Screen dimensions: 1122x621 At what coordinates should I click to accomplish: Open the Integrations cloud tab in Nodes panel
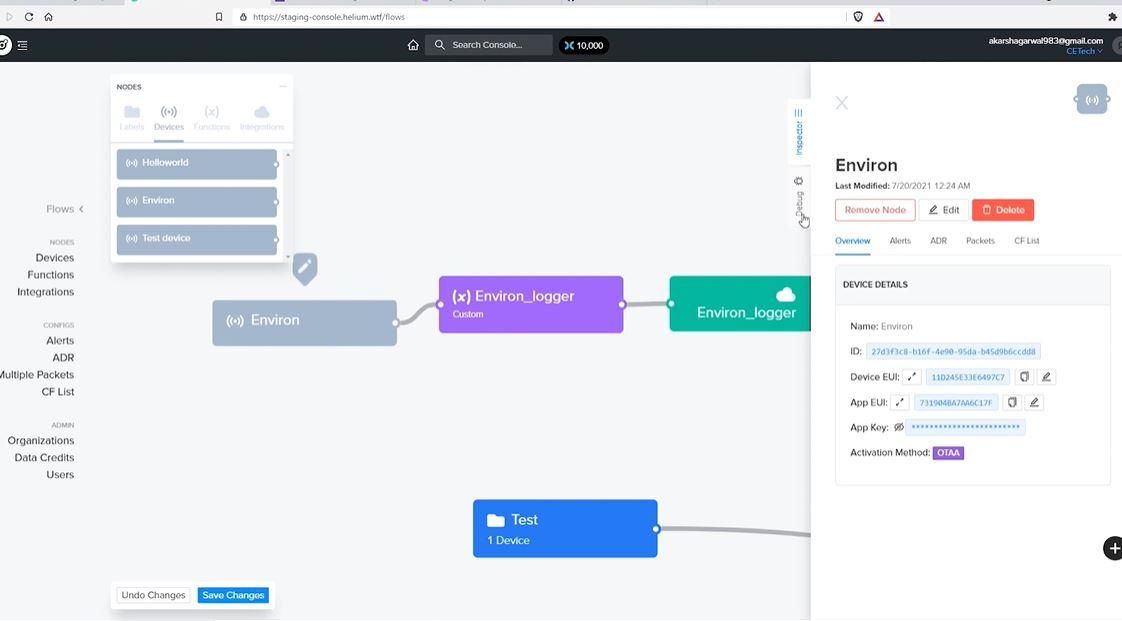262,118
